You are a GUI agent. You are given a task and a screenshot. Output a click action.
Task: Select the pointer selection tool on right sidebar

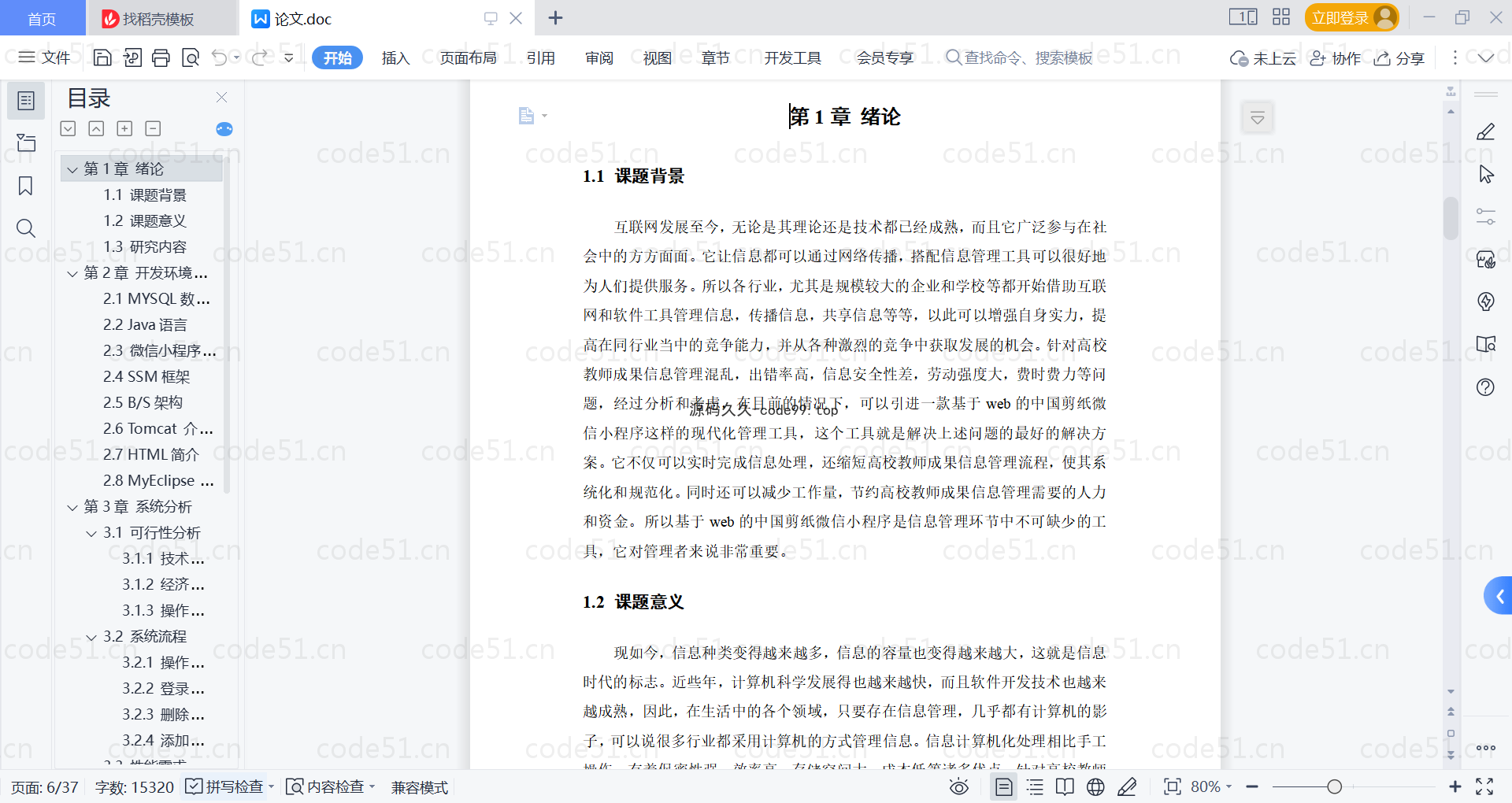coord(1486,174)
